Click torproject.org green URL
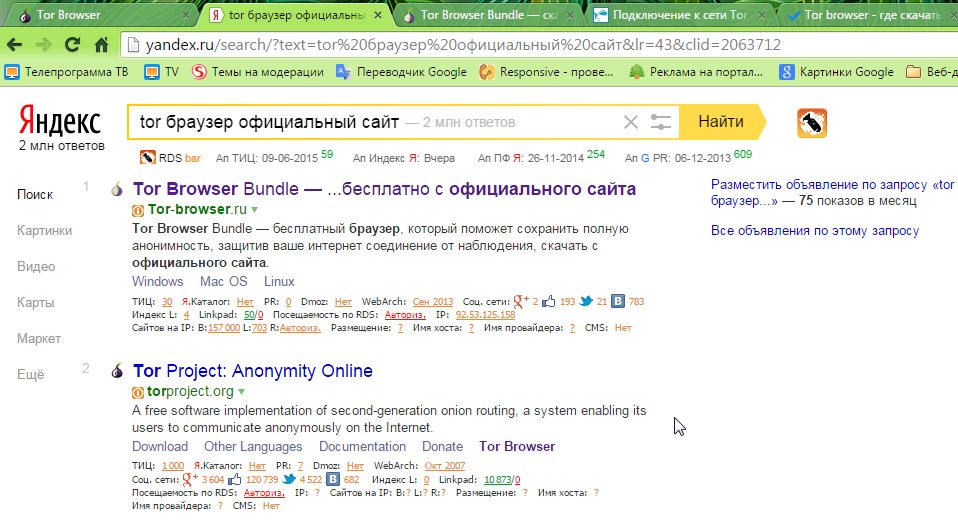Screen dimensions: 958x520 [x=190, y=392]
